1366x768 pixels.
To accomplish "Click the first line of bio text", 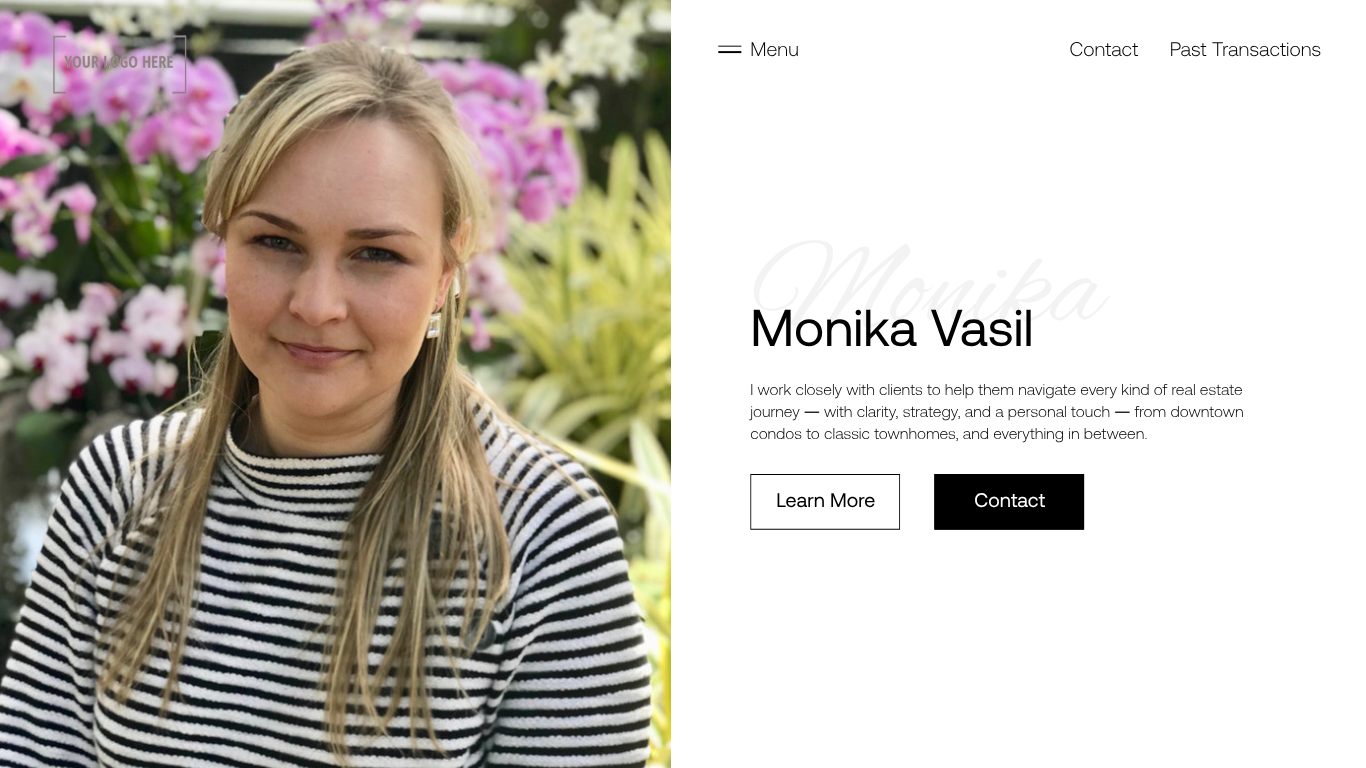I will click(996, 390).
